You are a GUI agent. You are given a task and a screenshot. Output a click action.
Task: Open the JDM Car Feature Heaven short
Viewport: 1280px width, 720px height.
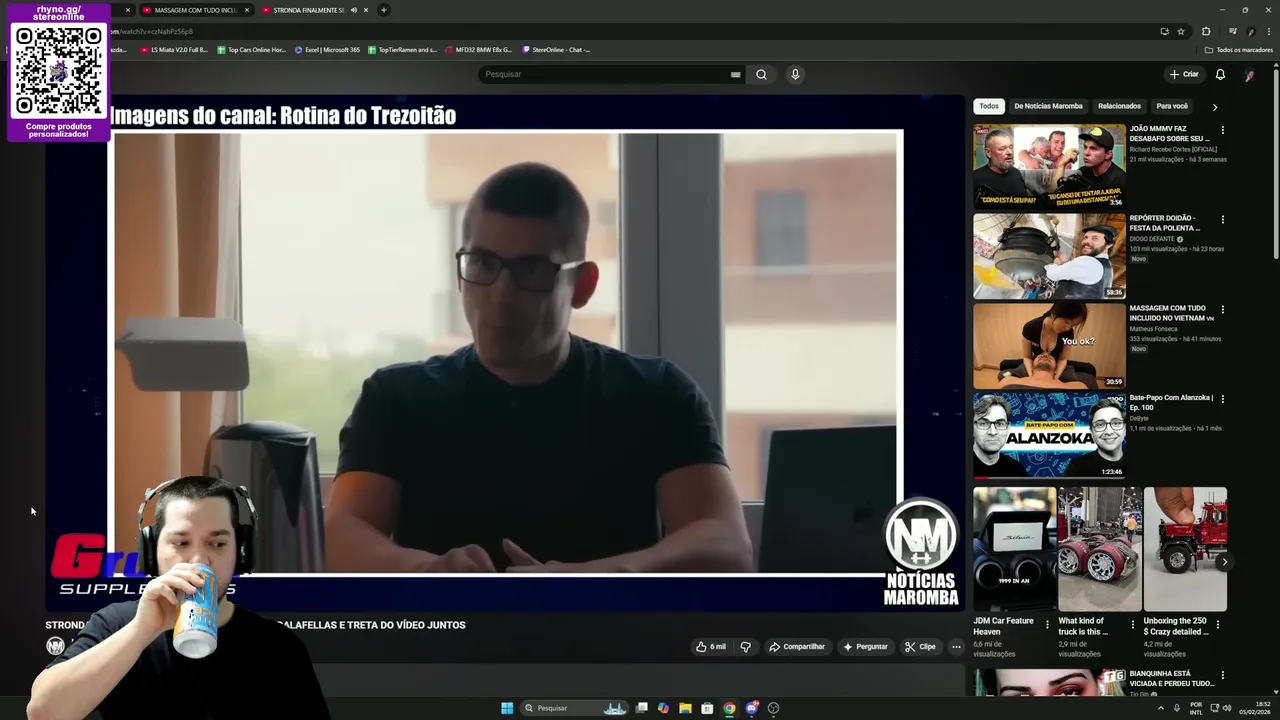[1014, 548]
